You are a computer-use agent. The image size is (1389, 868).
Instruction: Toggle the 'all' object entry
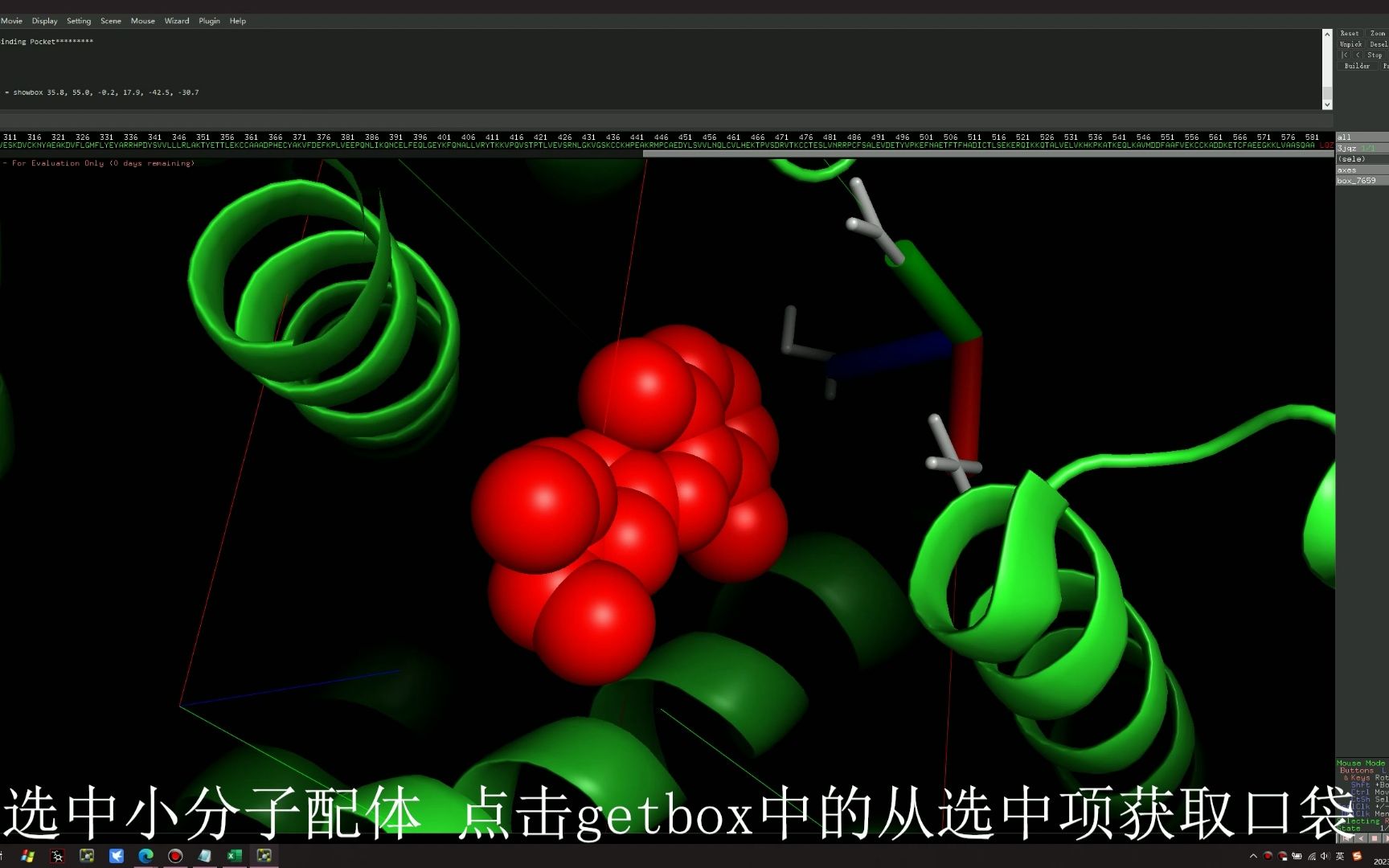tap(1362, 137)
